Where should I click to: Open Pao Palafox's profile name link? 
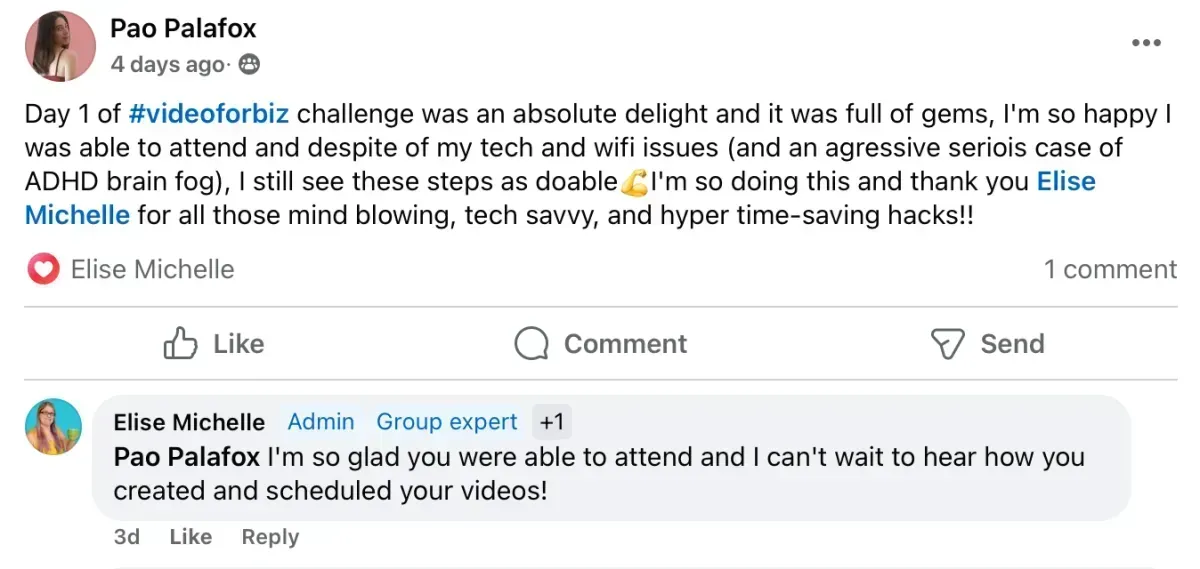point(183,28)
